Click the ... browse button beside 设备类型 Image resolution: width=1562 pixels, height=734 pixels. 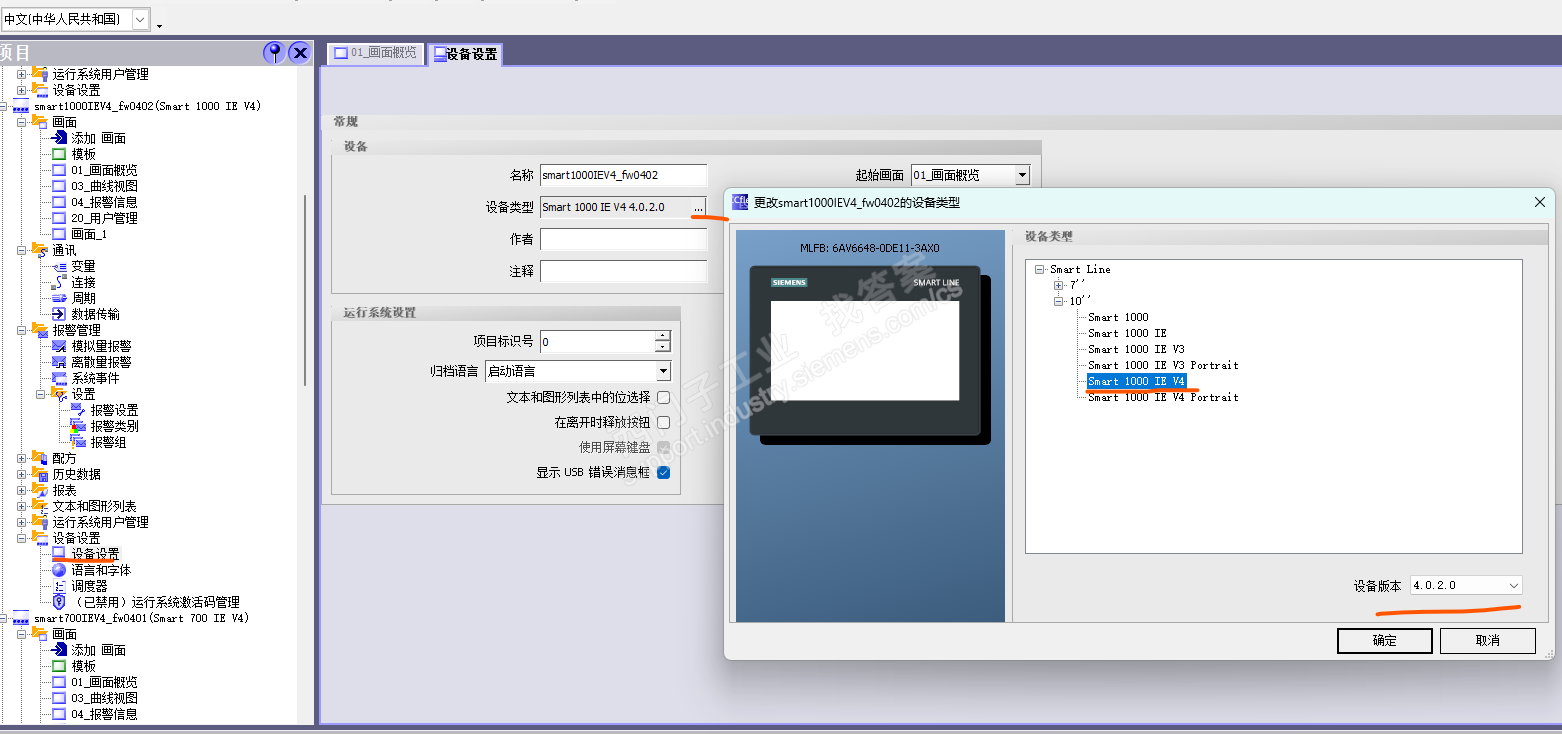[x=698, y=207]
